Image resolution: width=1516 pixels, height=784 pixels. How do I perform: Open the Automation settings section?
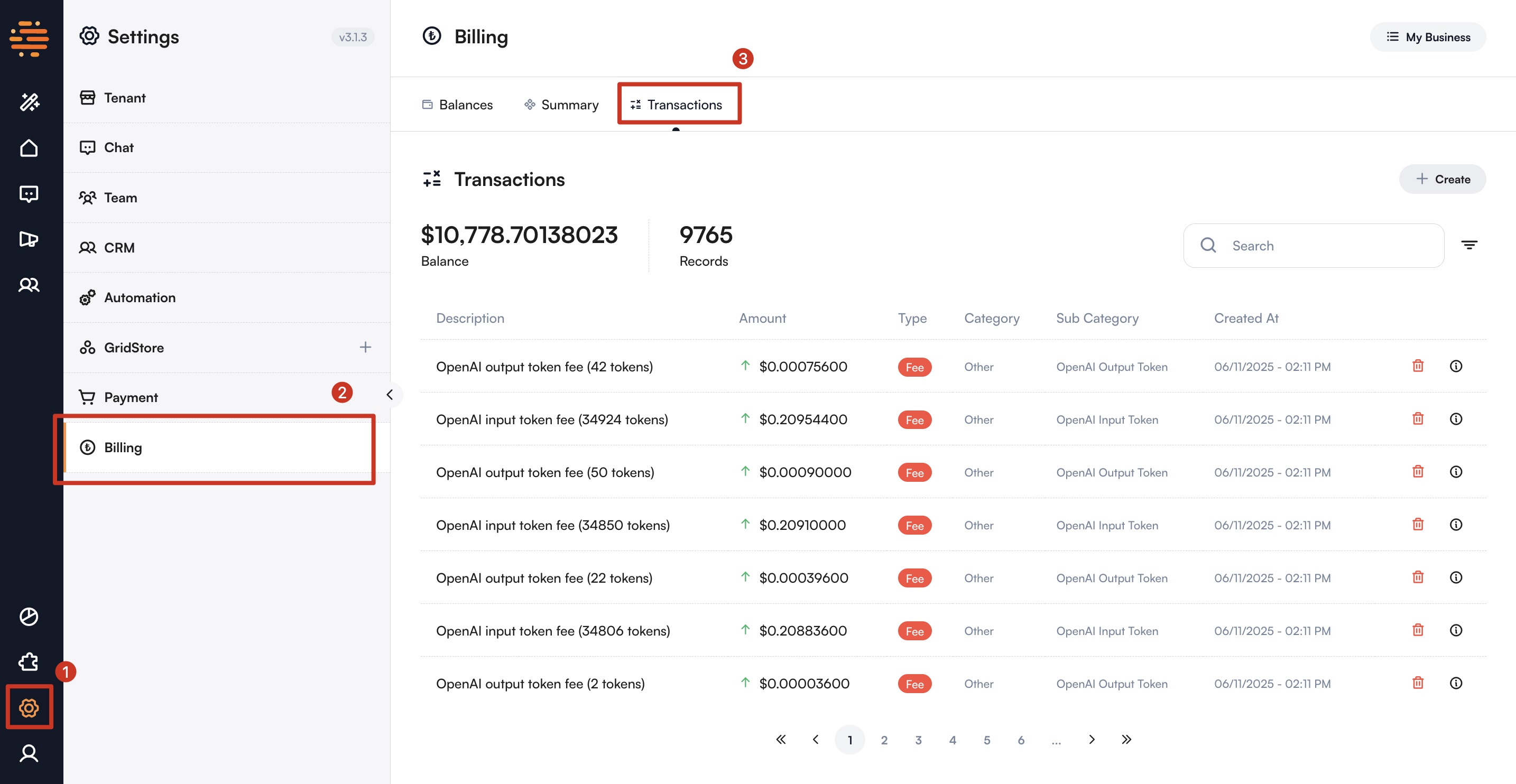(140, 297)
